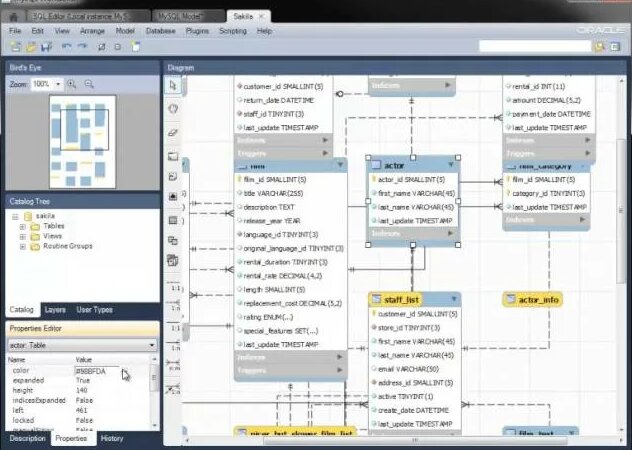632x450 pixels.
Task: Select the place new view tool
Action: tap(173, 240)
